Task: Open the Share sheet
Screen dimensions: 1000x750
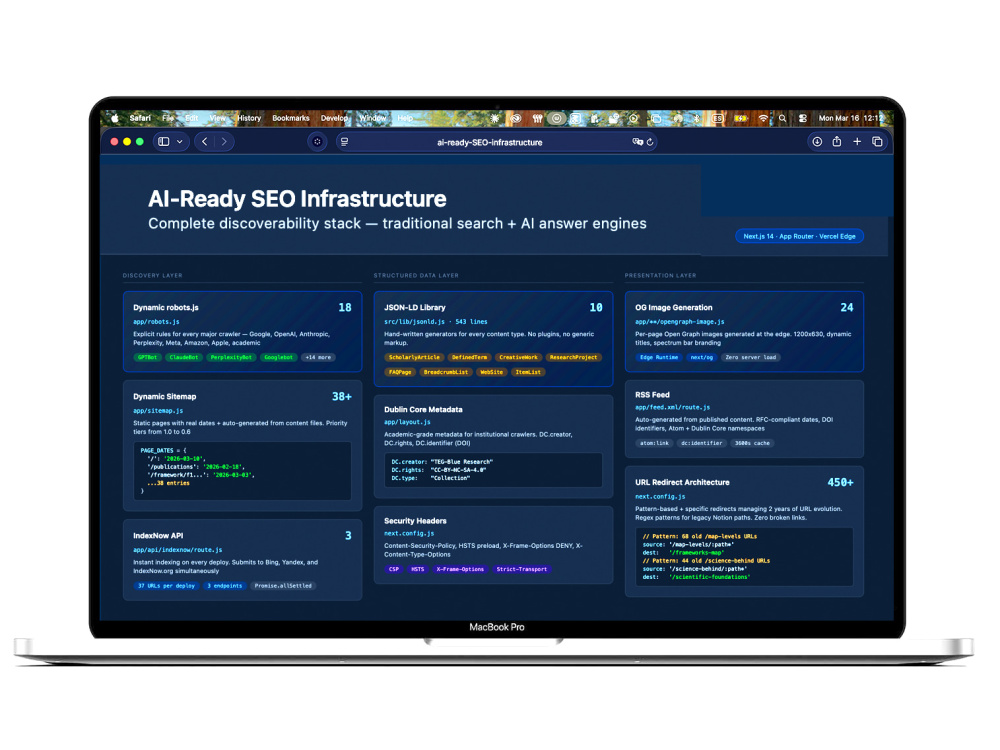Action: click(x=837, y=142)
